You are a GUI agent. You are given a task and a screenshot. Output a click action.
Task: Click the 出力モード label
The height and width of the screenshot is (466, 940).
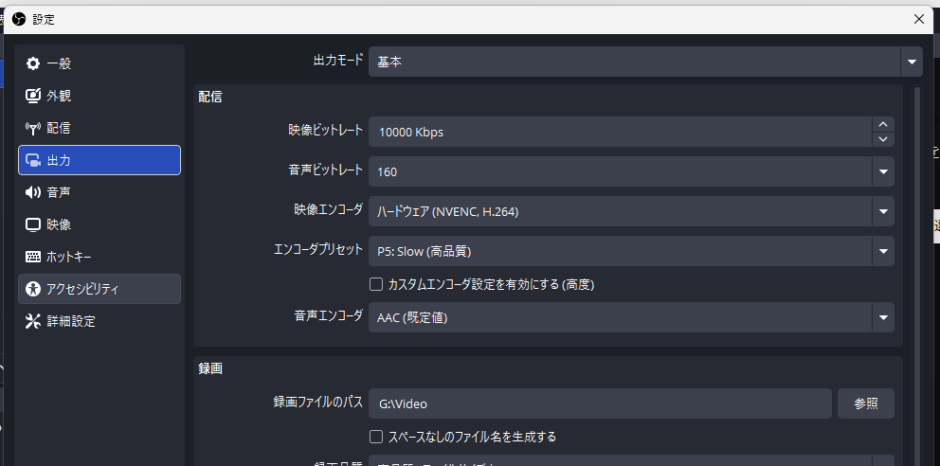(338, 60)
